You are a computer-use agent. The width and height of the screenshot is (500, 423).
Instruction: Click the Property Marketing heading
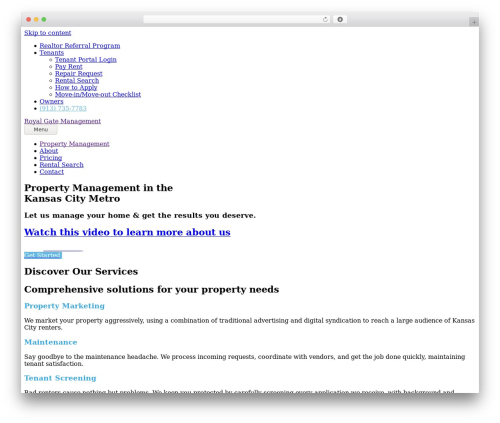pyautogui.click(x=64, y=306)
